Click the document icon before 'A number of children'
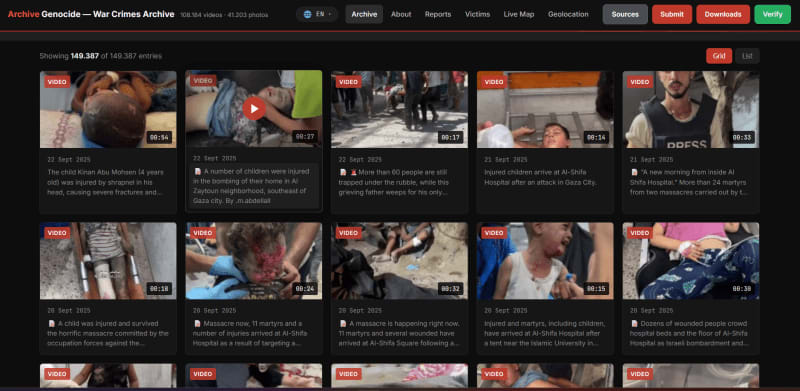The width and height of the screenshot is (800, 391). [x=197, y=172]
